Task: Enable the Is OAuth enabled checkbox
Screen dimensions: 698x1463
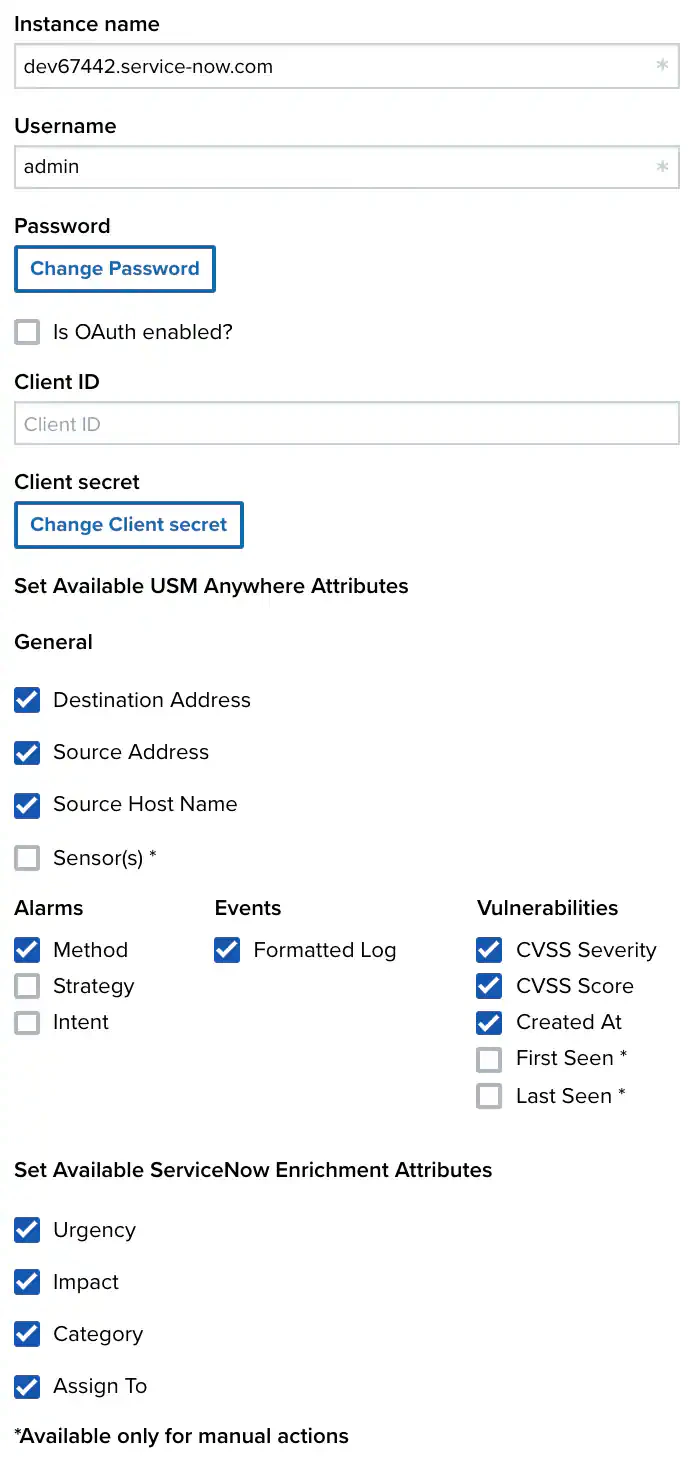Action: coord(27,332)
